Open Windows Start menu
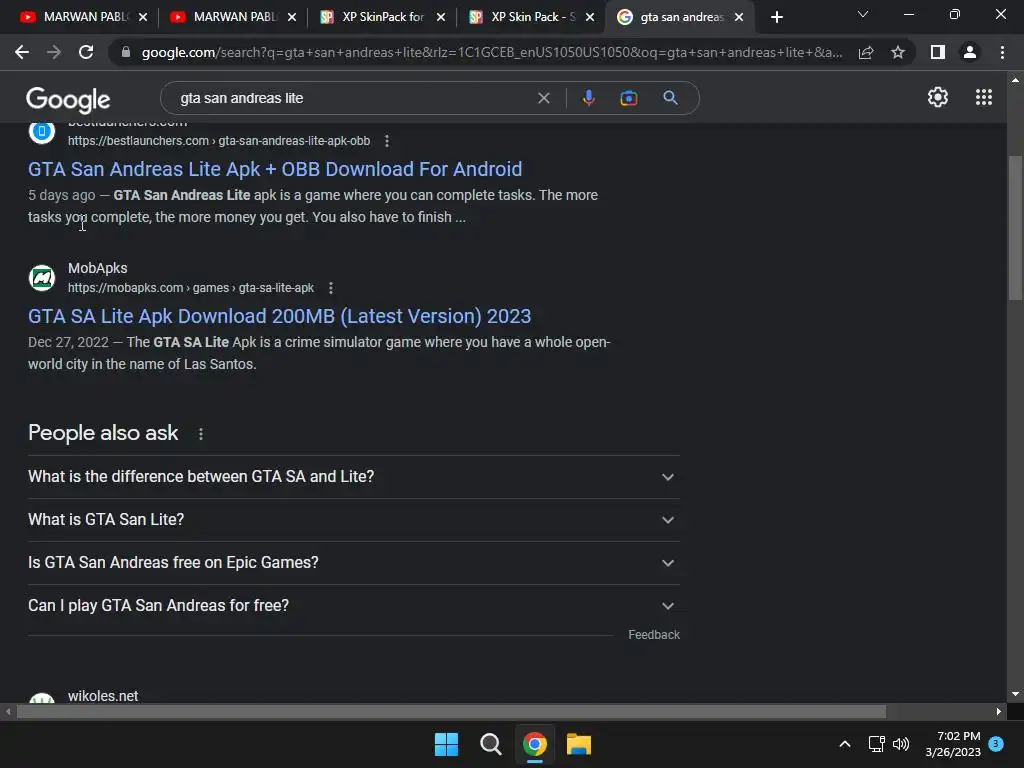The width and height of the screenshot is (1024, 768). tap(447, 744)
